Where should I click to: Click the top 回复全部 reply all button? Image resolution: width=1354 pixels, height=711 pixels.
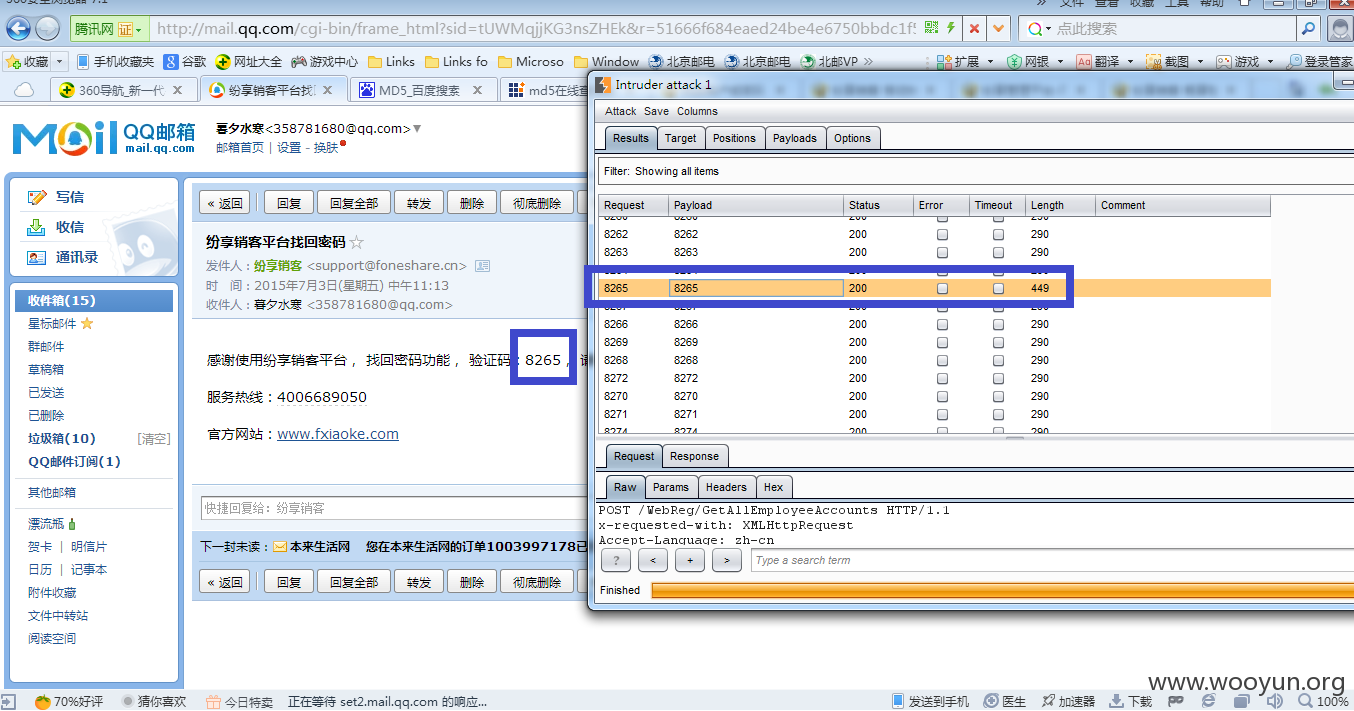tap(354, 203)
